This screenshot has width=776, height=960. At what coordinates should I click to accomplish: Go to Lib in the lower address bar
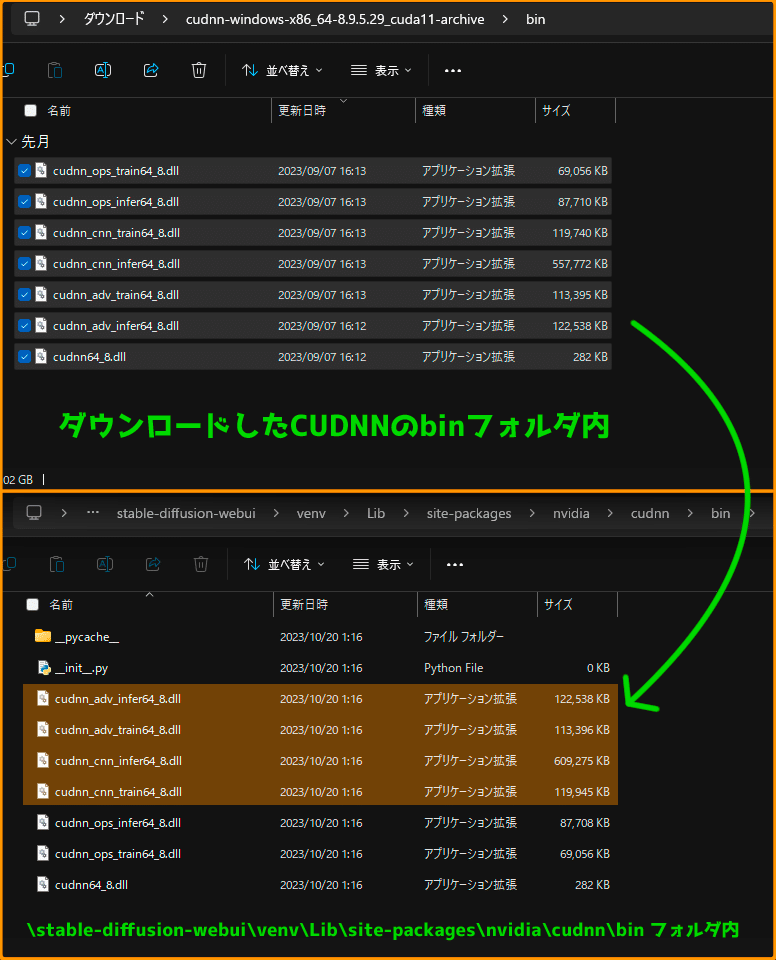pos(376,513)
